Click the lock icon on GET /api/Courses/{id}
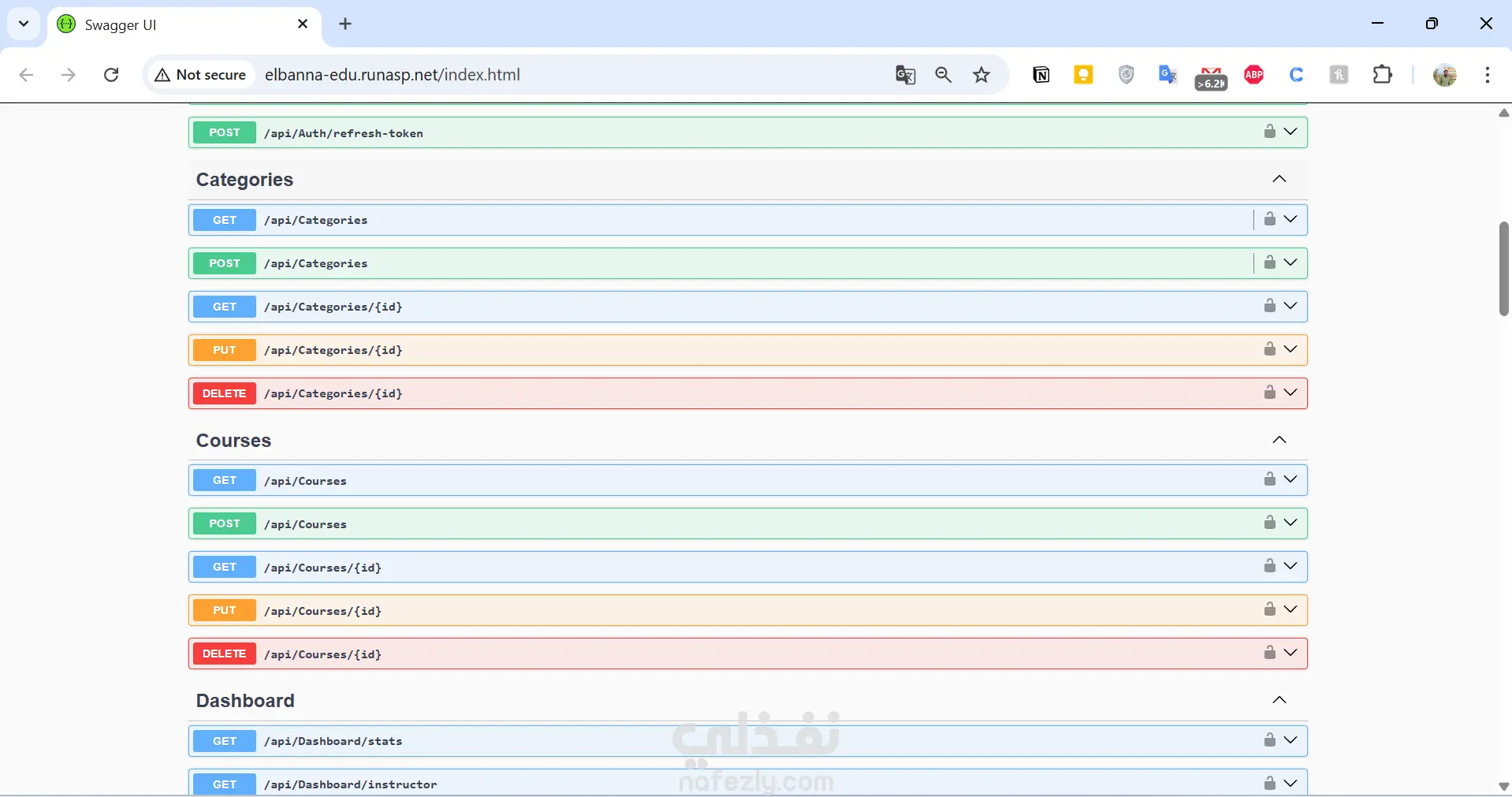 [x=1269, y=566]
